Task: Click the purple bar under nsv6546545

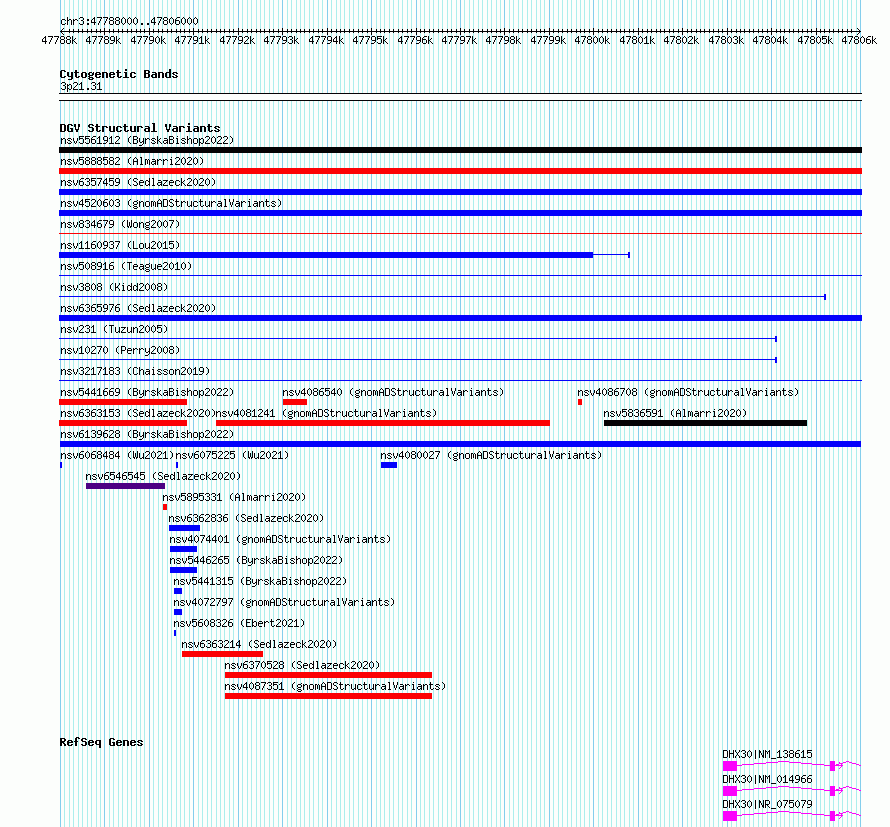Action: (x=125, y=486)
